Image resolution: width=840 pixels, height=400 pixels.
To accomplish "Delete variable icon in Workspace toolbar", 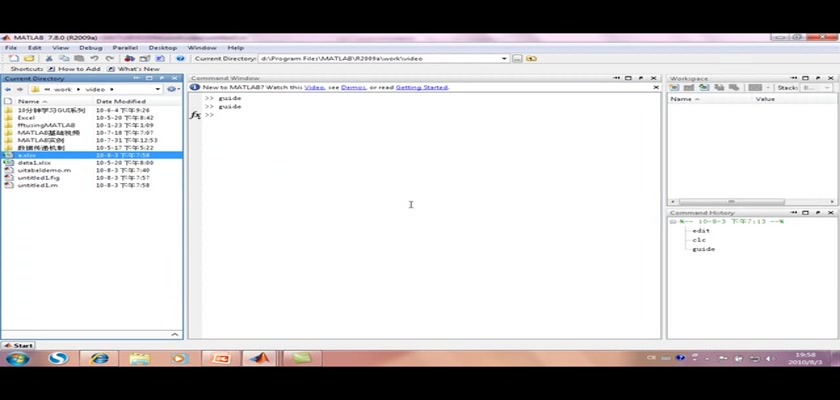I will (734, 87).
